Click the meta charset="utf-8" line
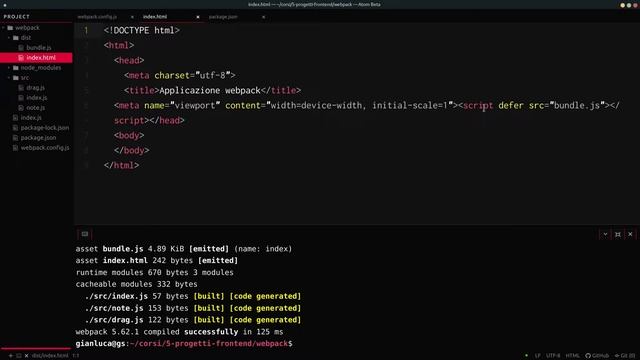The height and width of the screenshot is (360, 640). point(180,76)
